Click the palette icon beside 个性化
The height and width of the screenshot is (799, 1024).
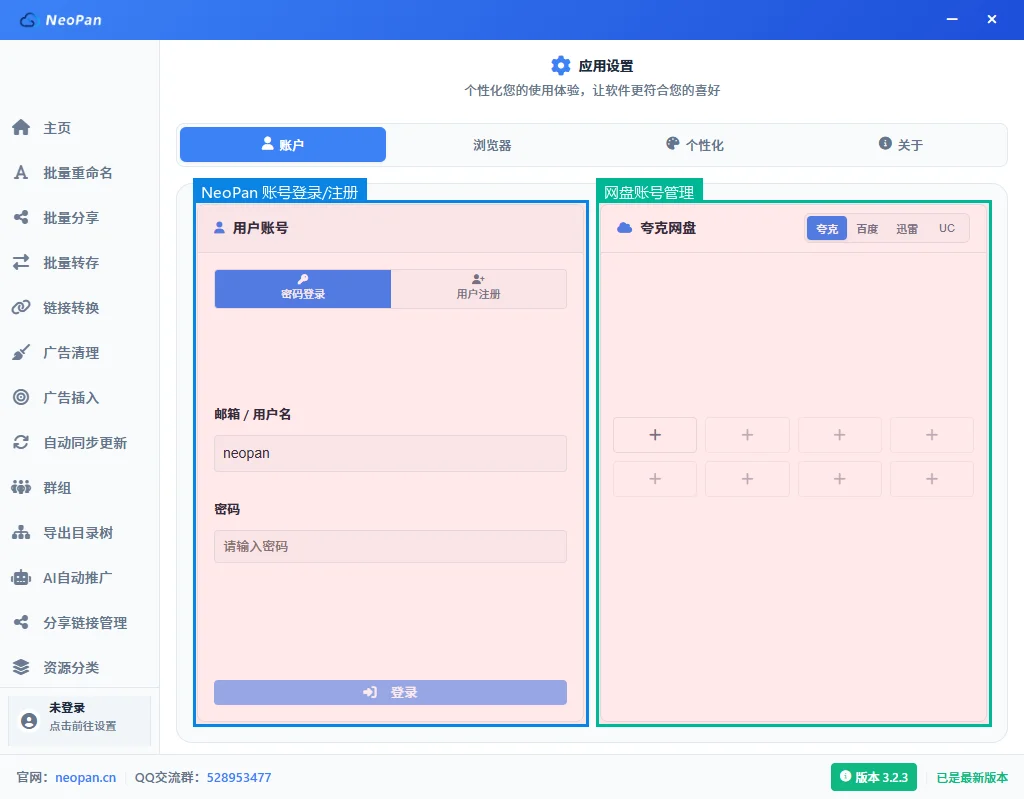673,144
